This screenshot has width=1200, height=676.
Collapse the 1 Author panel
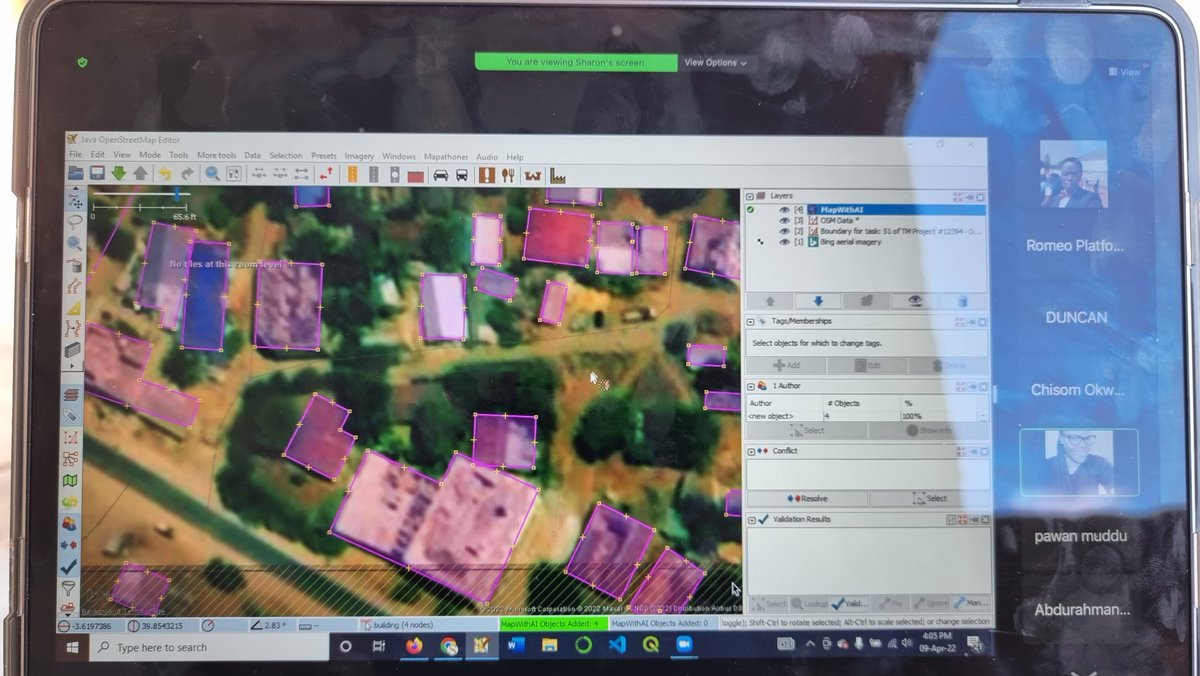[751, 386]
